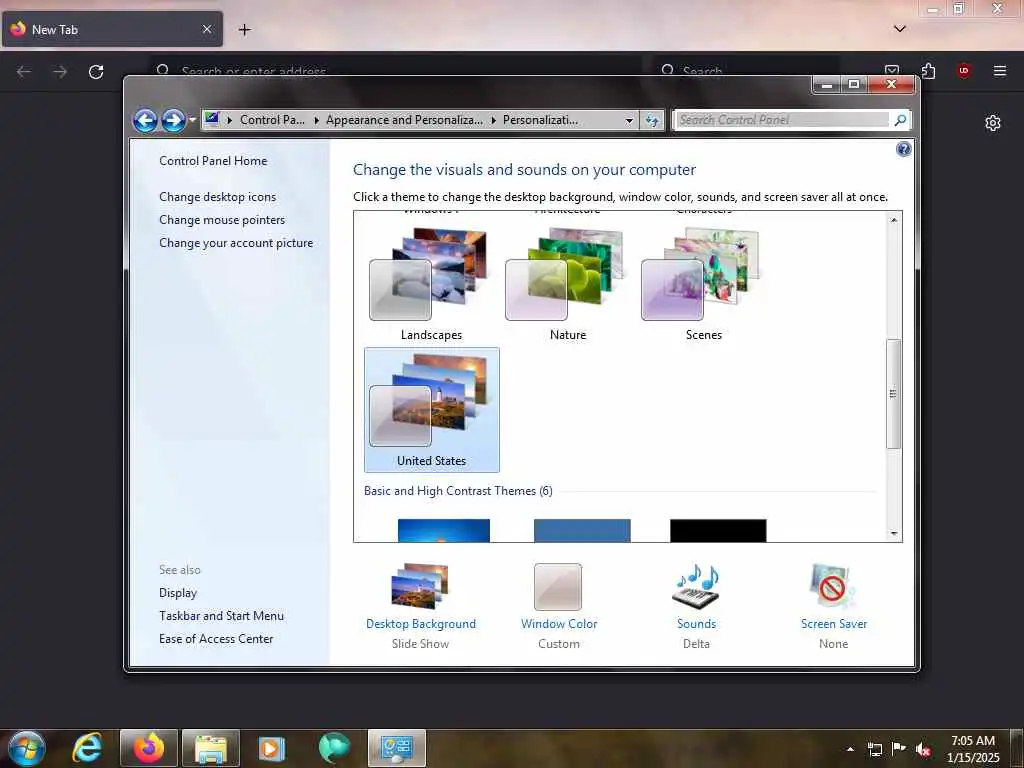Open Firefox new tab settings gear
This screenshot has width=1024, height=768.
(993, 123)
